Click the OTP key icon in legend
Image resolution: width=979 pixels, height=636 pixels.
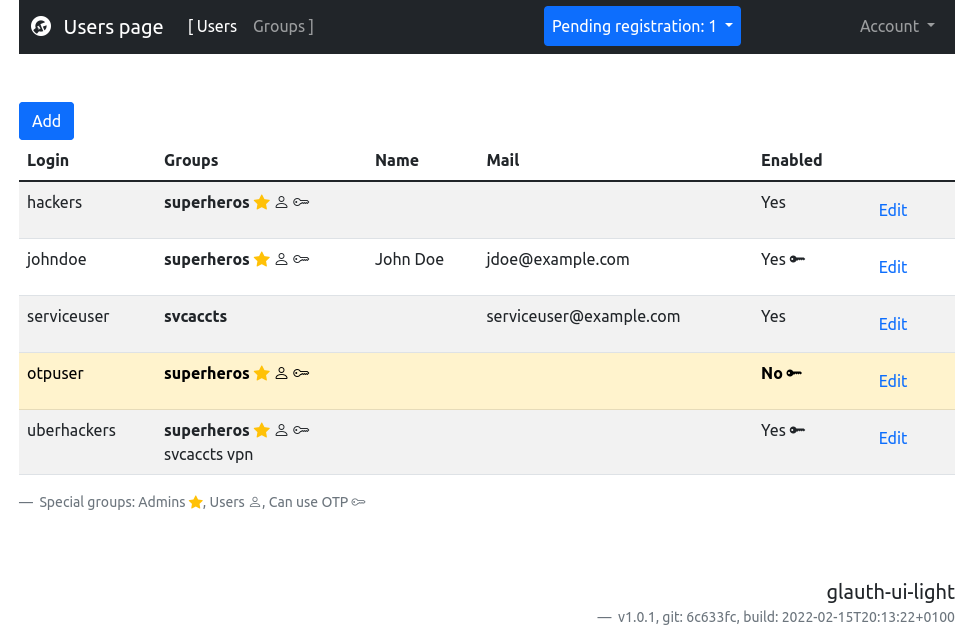358,503
